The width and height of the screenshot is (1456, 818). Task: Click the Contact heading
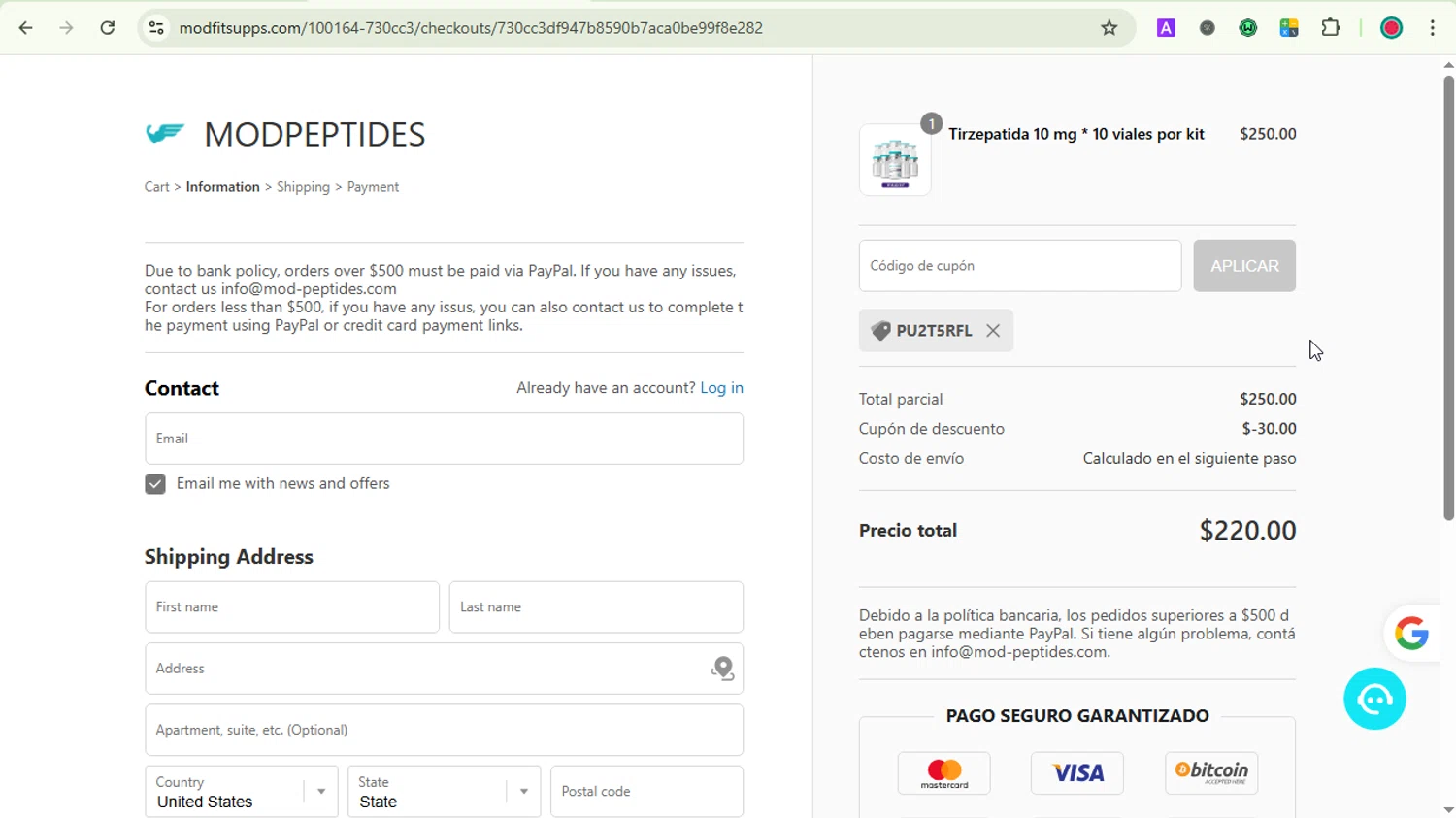[182, 388]
